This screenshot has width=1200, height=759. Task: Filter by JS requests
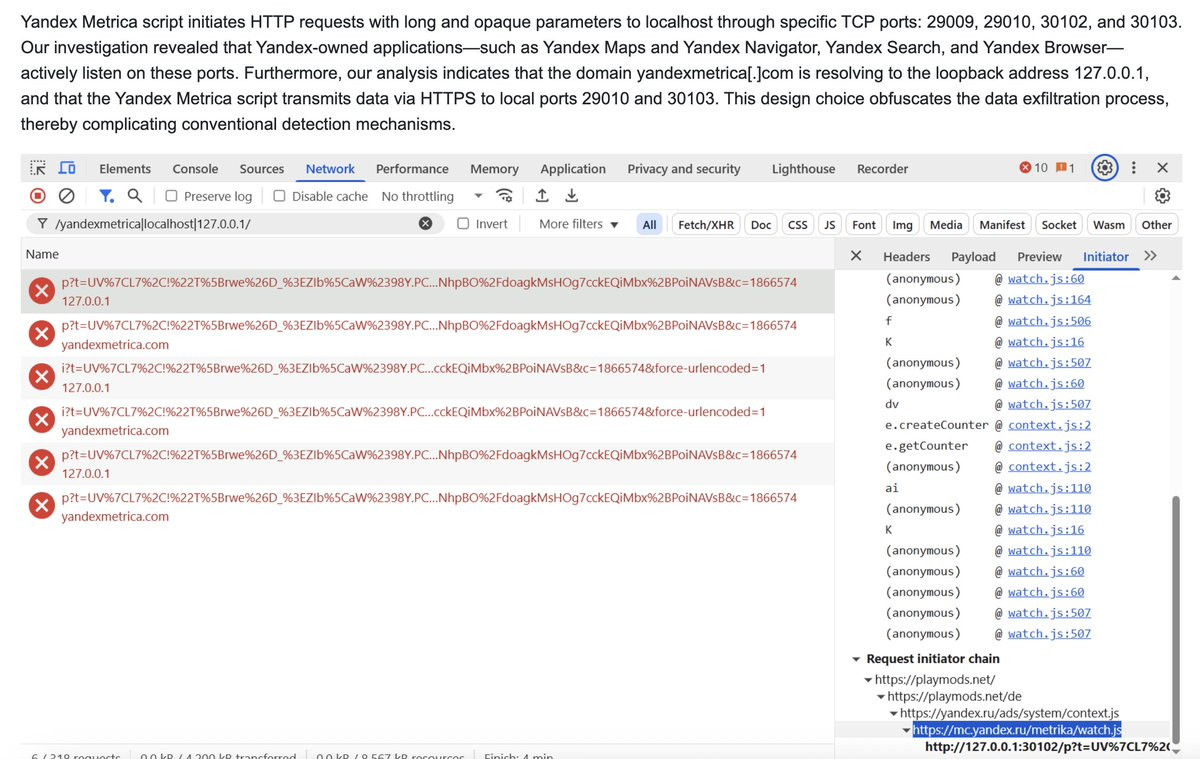830,225
